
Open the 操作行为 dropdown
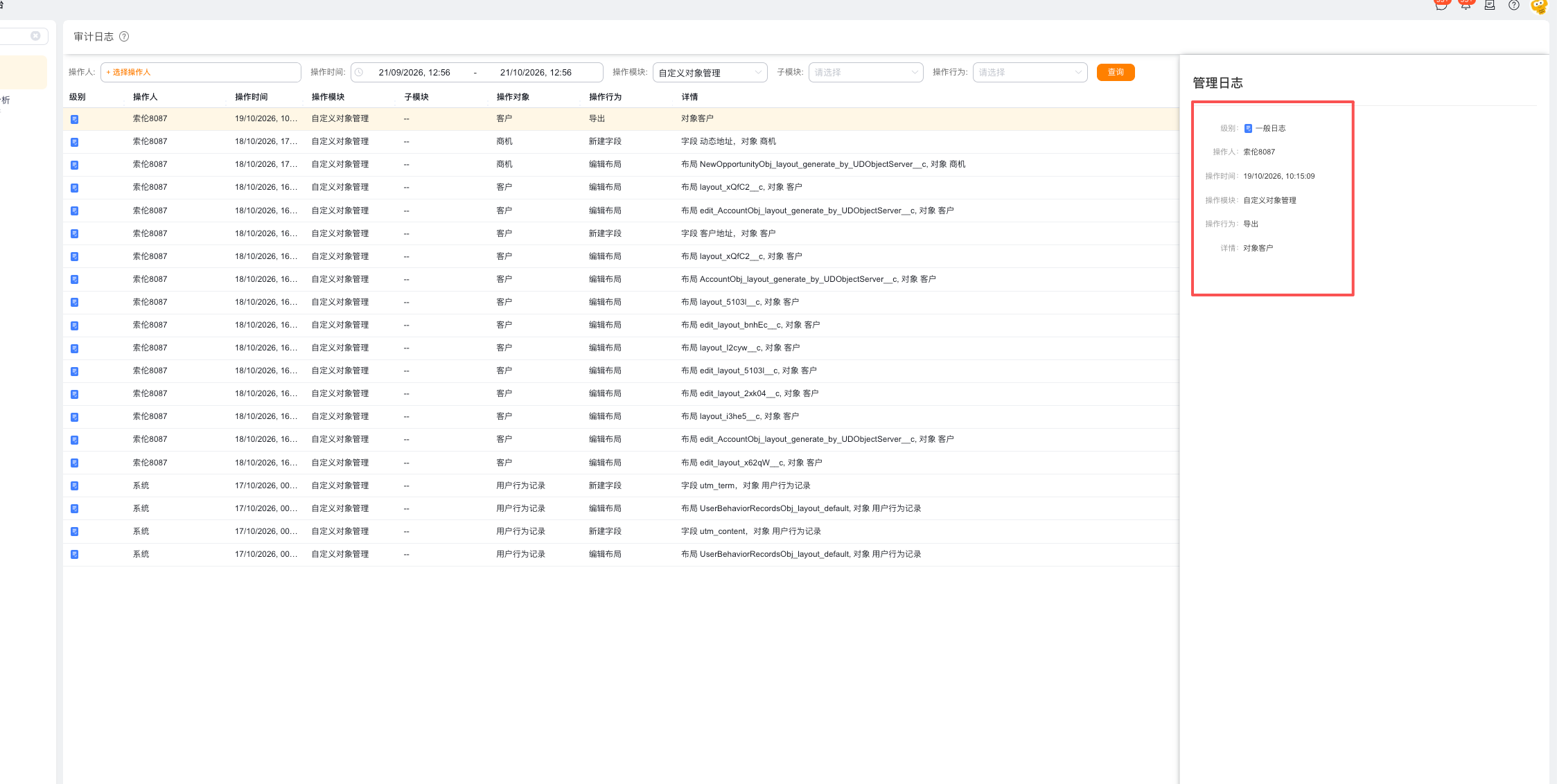[1030, 73]
